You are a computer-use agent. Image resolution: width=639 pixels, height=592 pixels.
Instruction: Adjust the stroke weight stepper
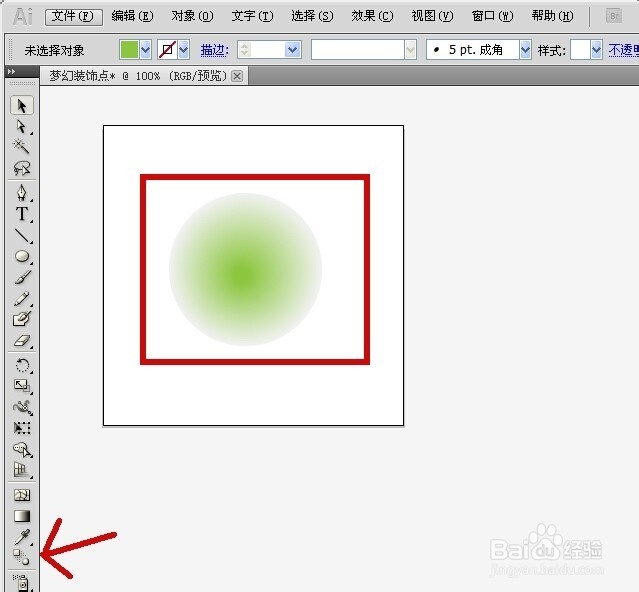tap(244, 50)
